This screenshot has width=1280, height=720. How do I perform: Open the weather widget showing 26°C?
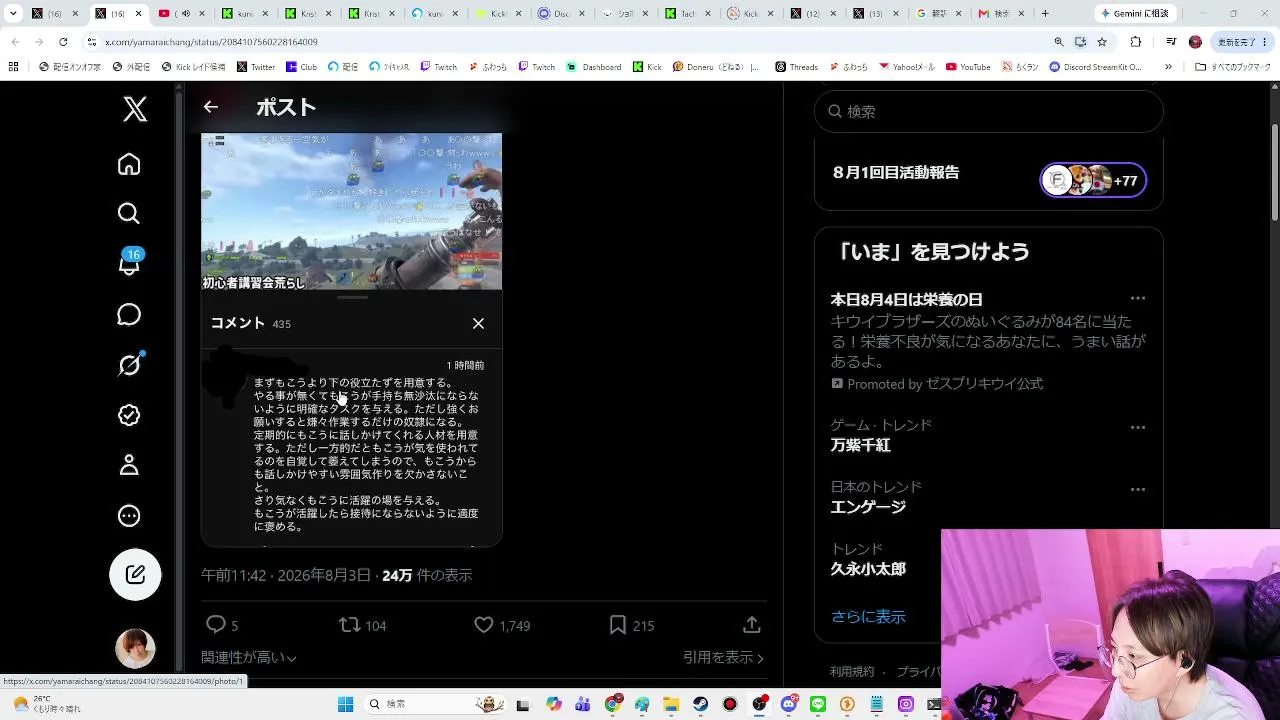click(46, 704)
